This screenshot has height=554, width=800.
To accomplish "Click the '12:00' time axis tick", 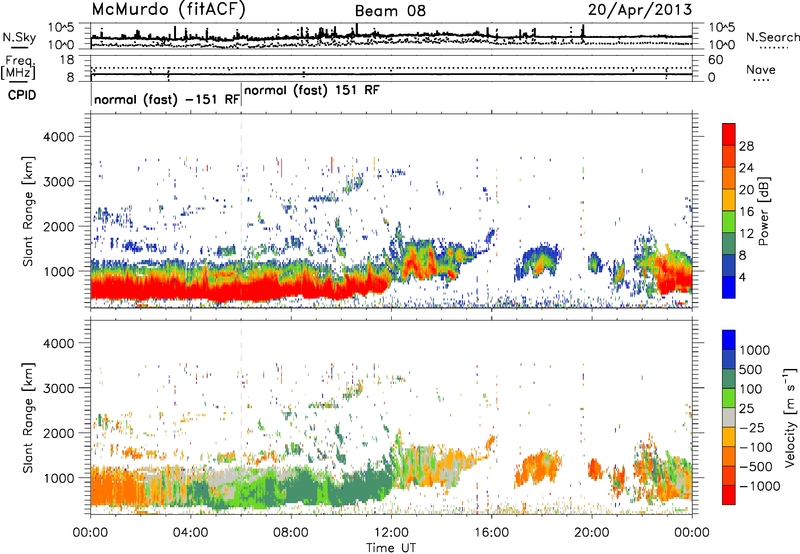I will 391,533.
